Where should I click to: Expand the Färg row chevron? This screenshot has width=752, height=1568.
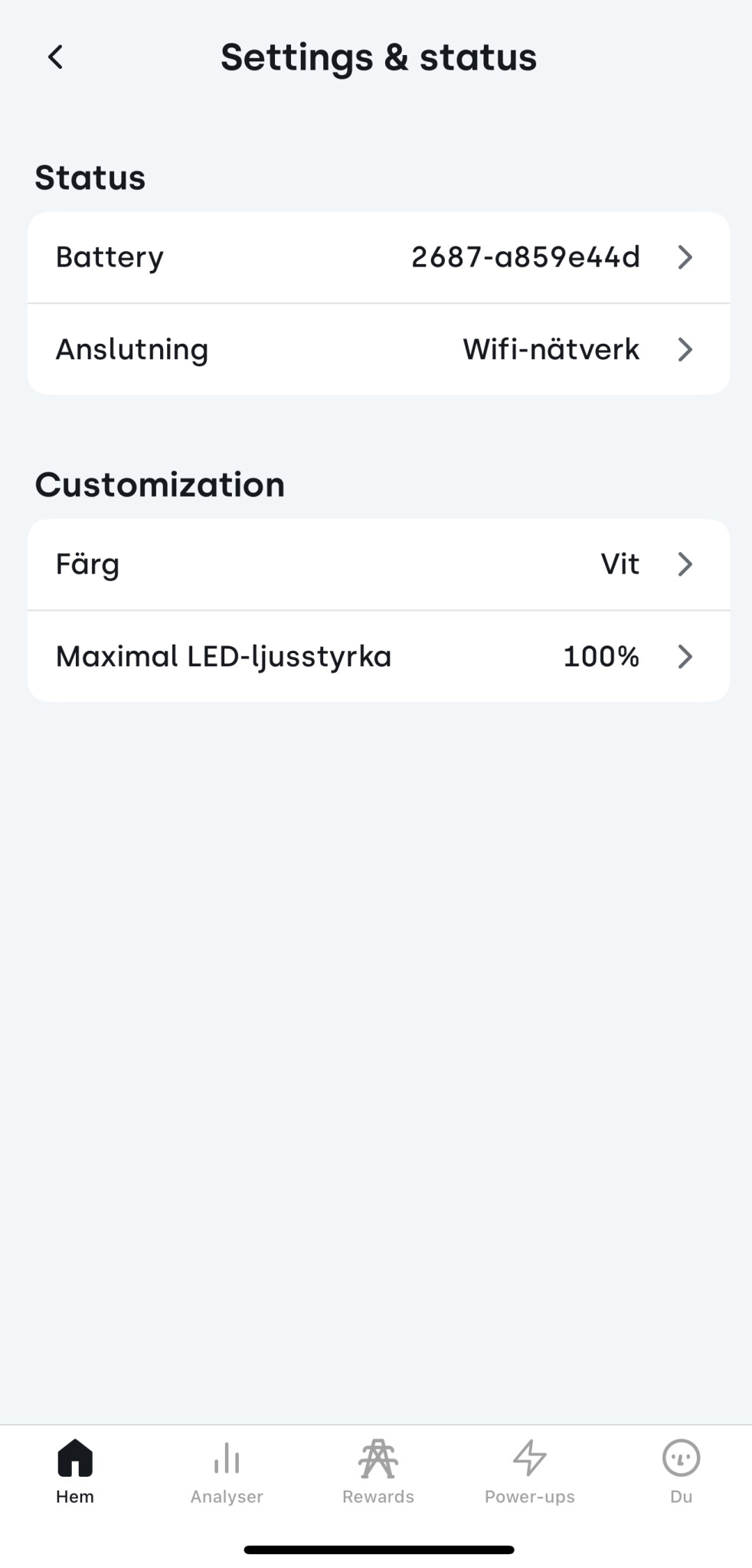[x=685, y=564]
